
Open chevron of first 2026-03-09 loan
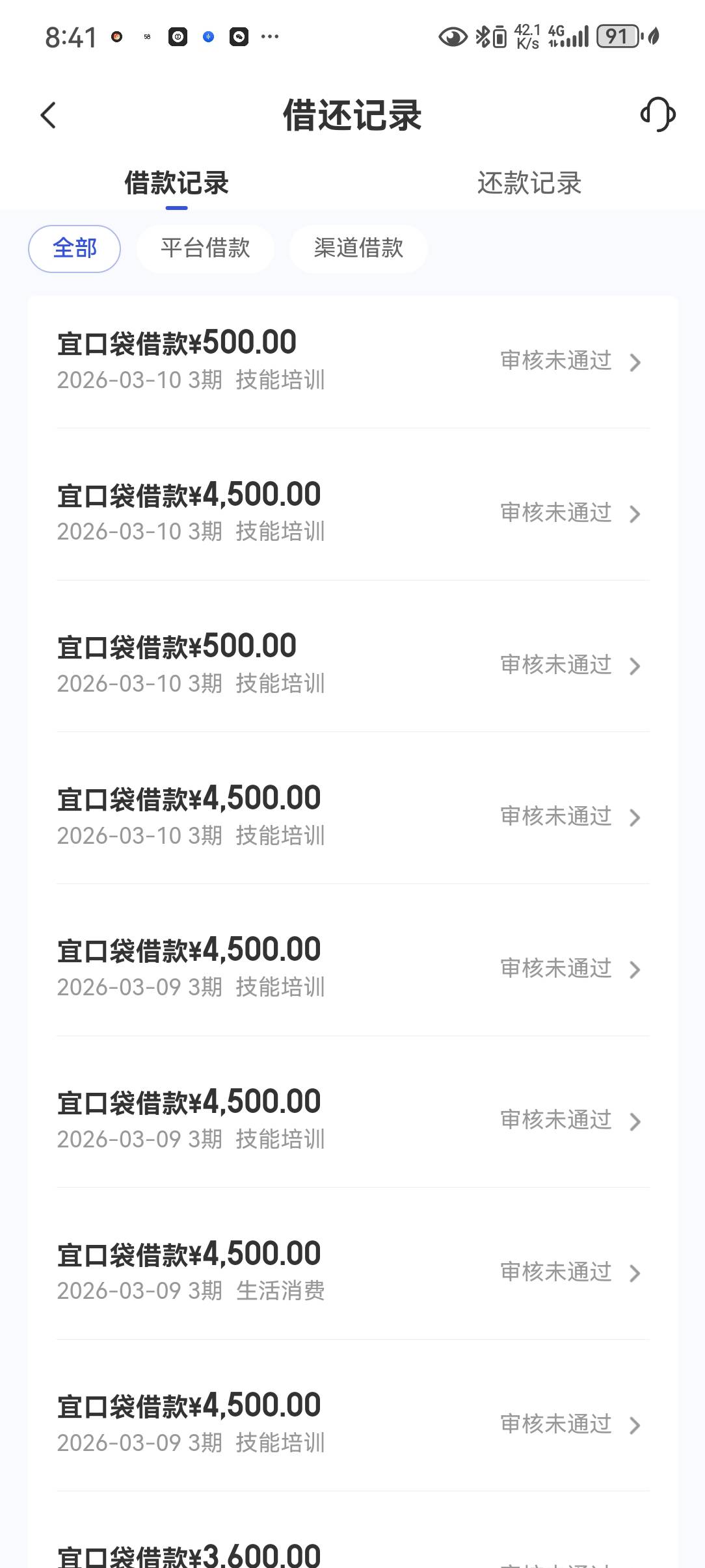coord(635,969)
